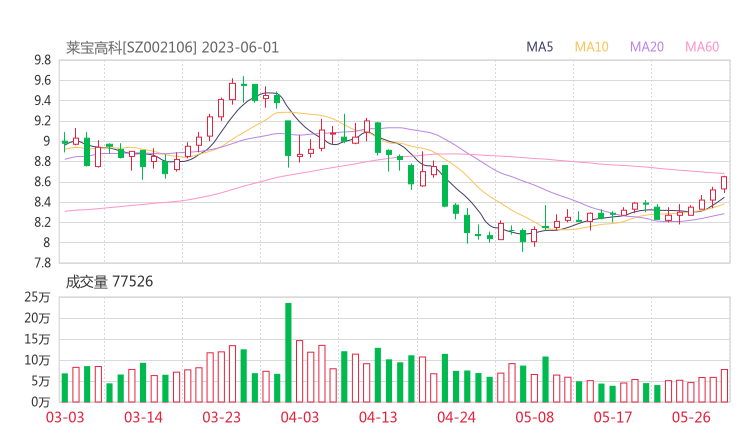The width and height of the screenshot is (740, 440).
Task: Pick the 05-08 date axis label
Action: pos(534,417)
